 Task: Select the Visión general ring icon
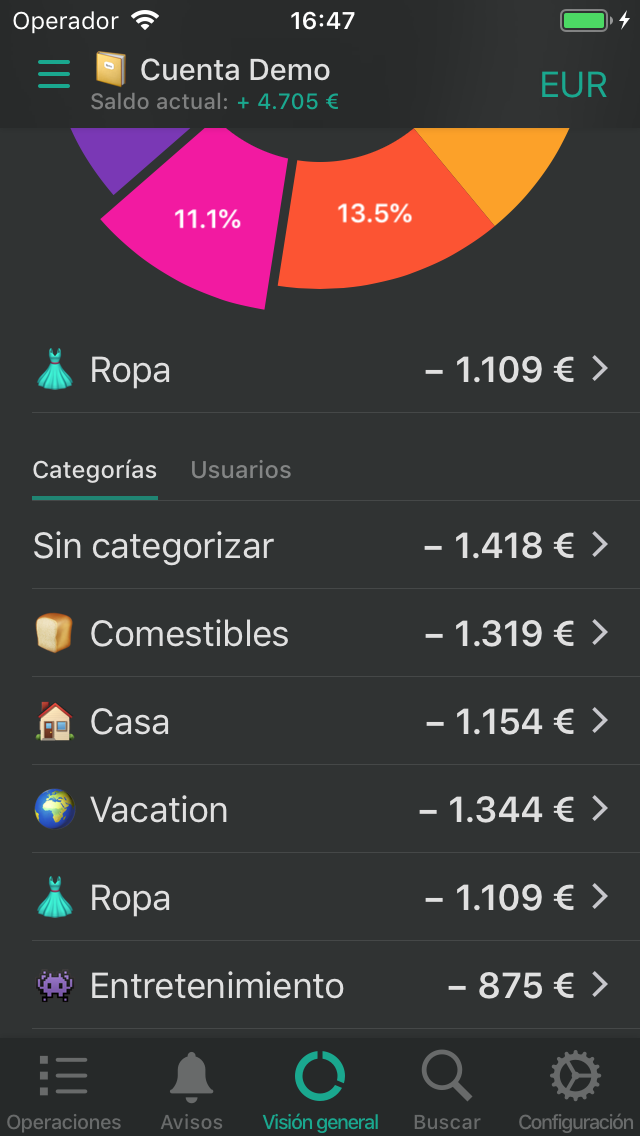(x=320, y=1077)
